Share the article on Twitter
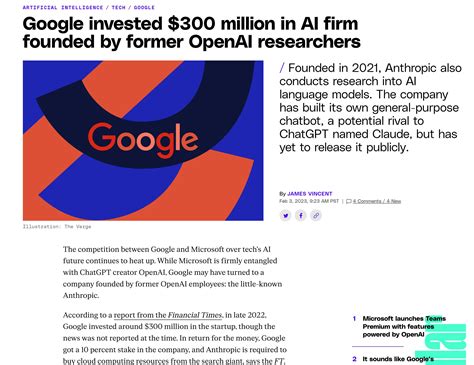 coord(285,215)
